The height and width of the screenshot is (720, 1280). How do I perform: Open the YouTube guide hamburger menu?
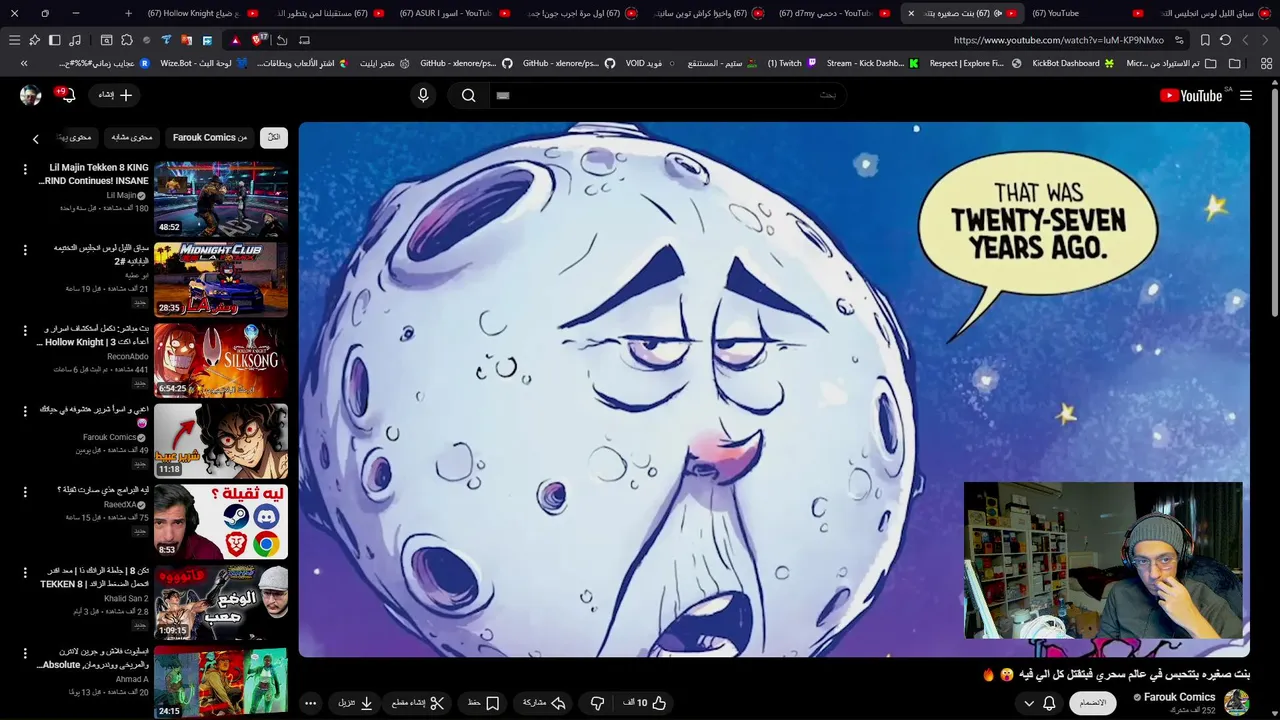[x=1245, y=95]
